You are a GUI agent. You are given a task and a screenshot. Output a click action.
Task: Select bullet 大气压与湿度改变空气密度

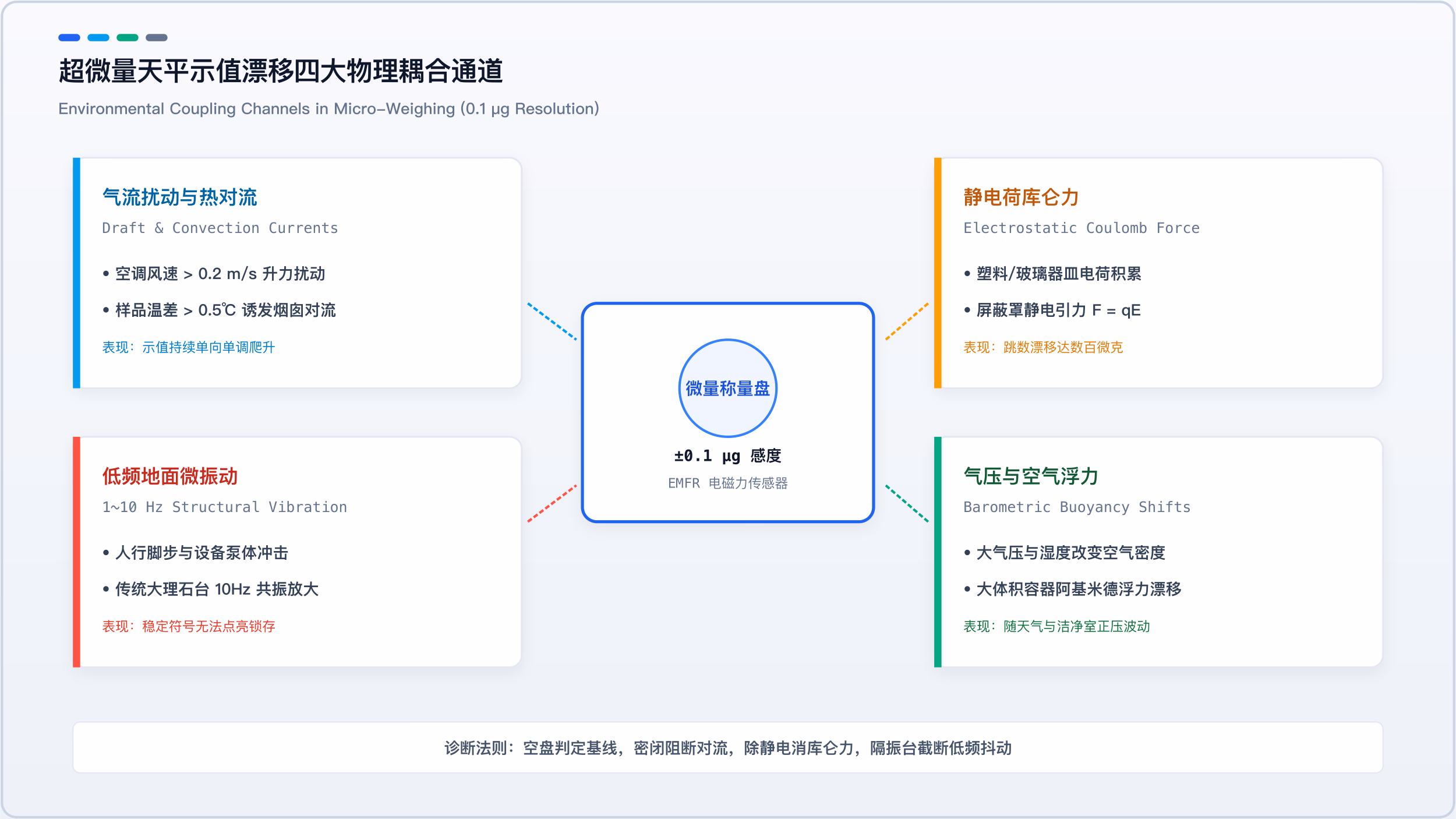[x=1065, y=553]
